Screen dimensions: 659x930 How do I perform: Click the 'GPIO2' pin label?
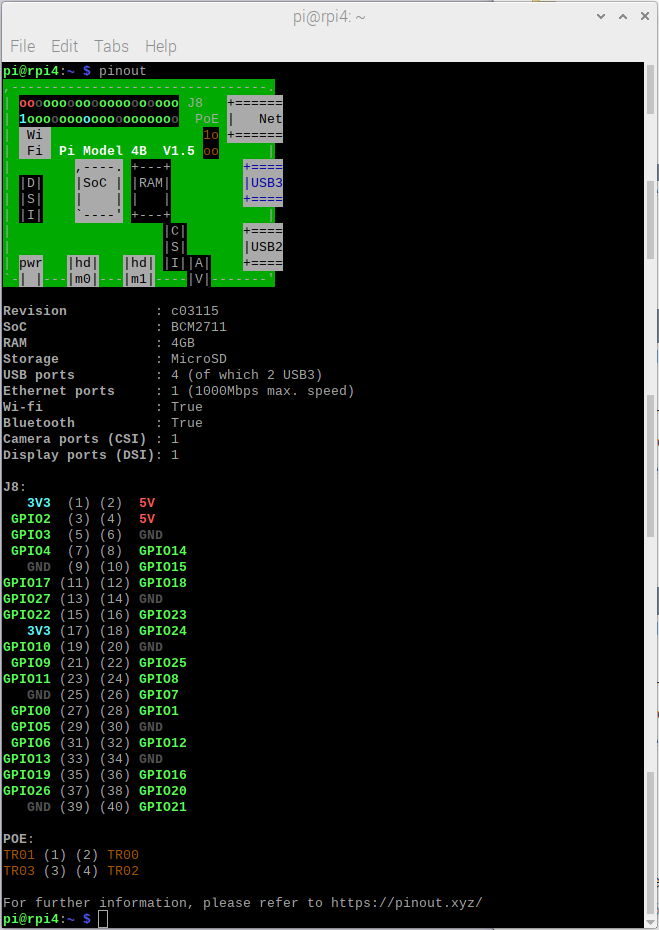click(31, 519)
